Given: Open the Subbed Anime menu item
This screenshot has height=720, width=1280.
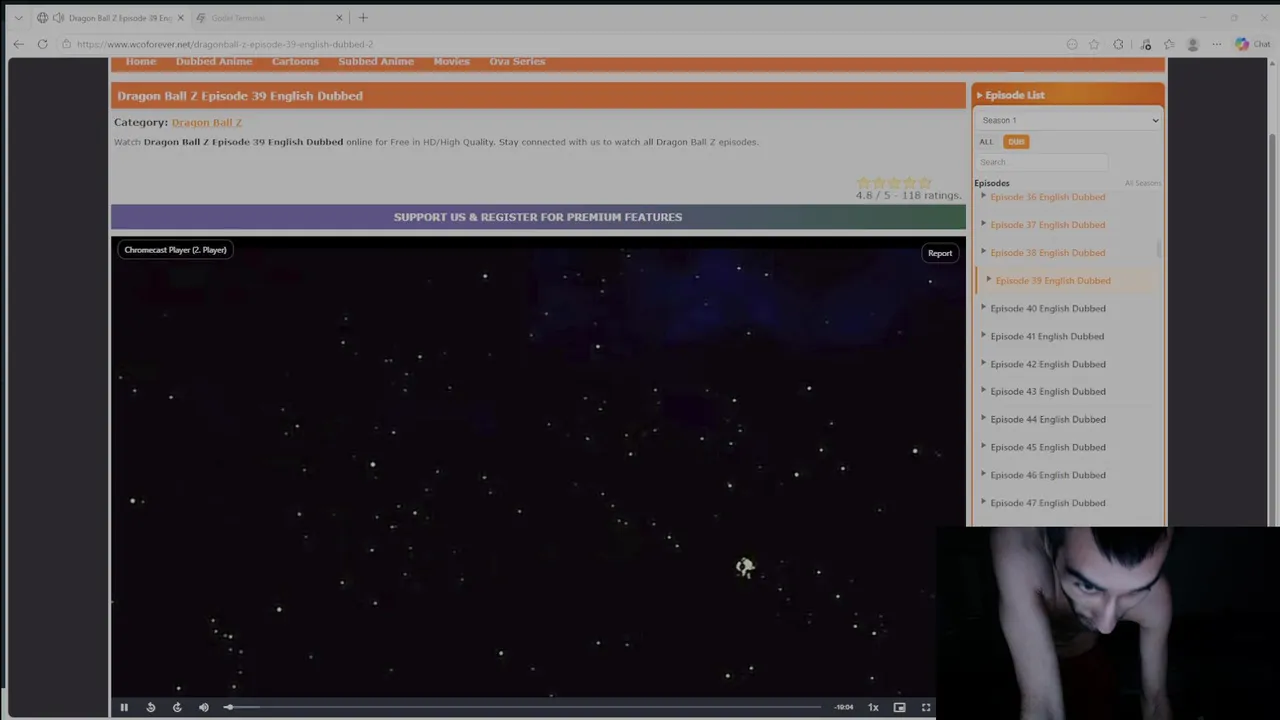Looking at the screenshot, I should [376, 62].
